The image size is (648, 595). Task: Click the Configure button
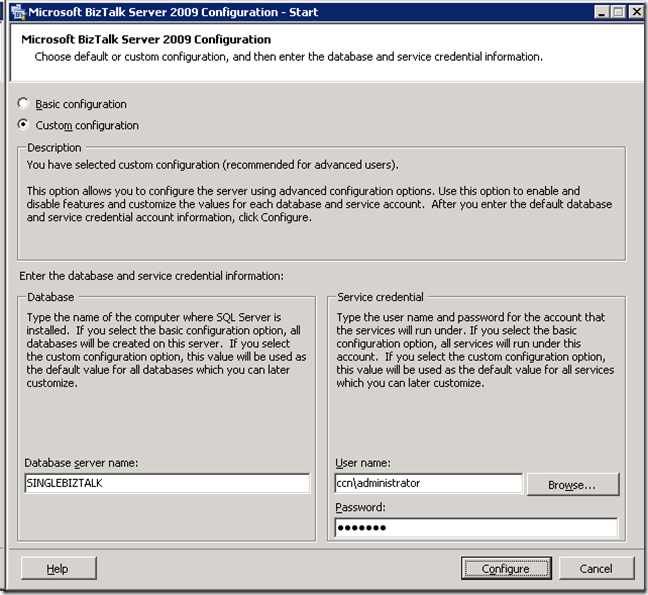click(506, 569)
